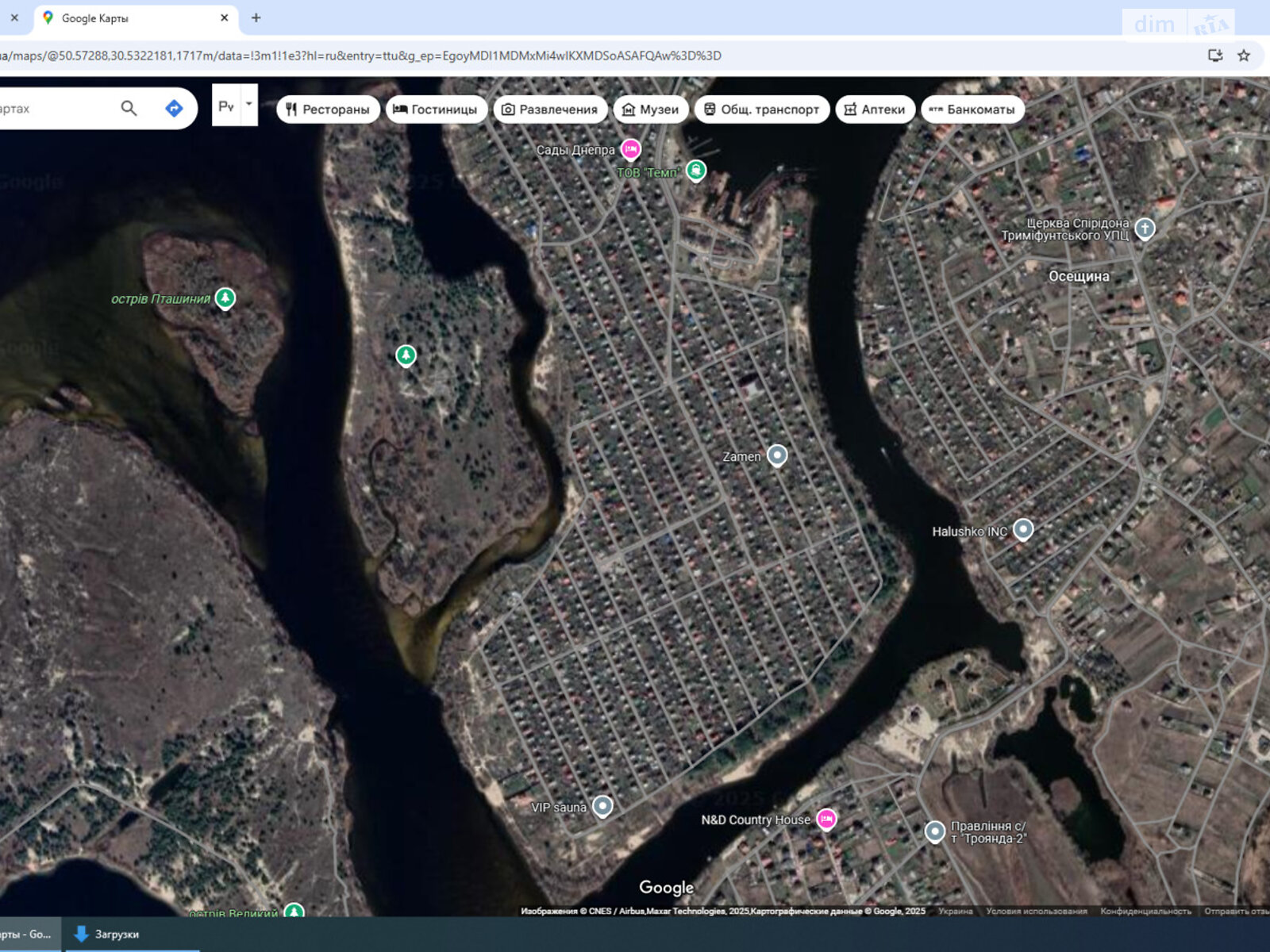This screenshot has height=952, width=1270.
Task: Open directions with the blue arrow icon
Action: pos(174,109)
